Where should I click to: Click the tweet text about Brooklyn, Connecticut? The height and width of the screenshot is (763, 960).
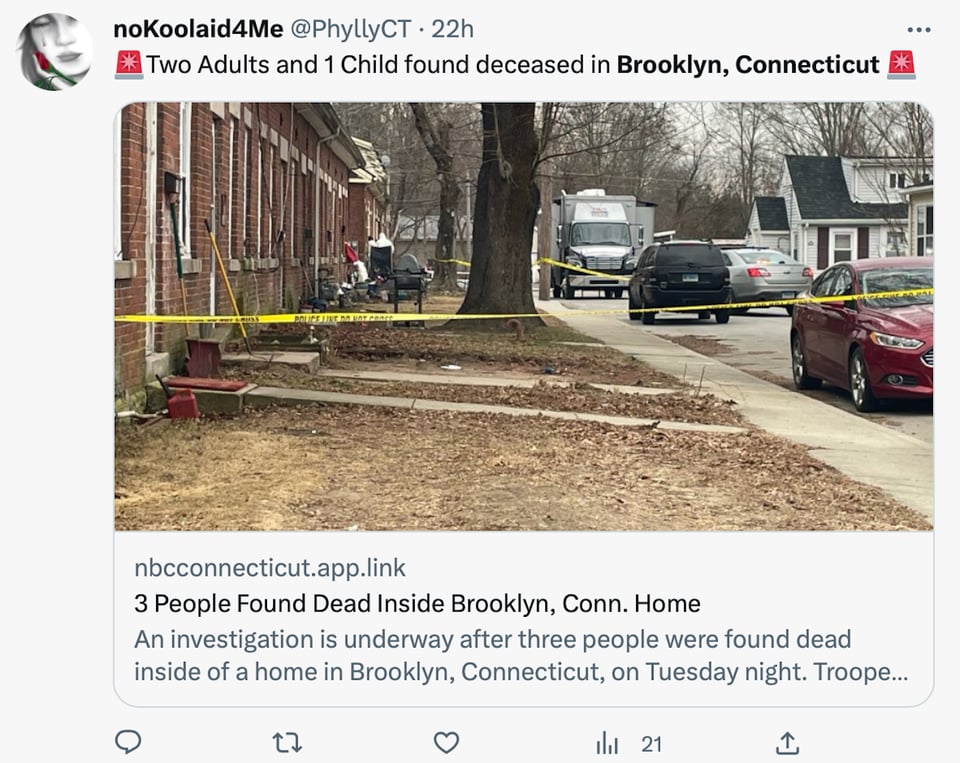pos(515,64)
